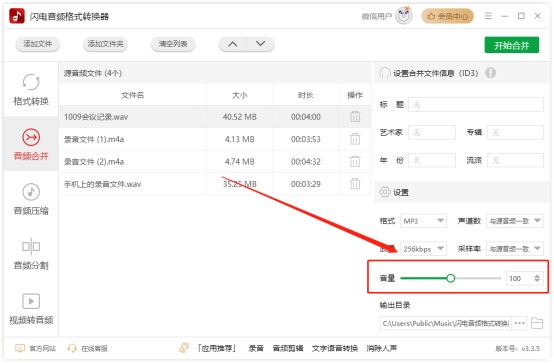
Task: Click 清空列表 clear list button
Action: click(173, 44)
